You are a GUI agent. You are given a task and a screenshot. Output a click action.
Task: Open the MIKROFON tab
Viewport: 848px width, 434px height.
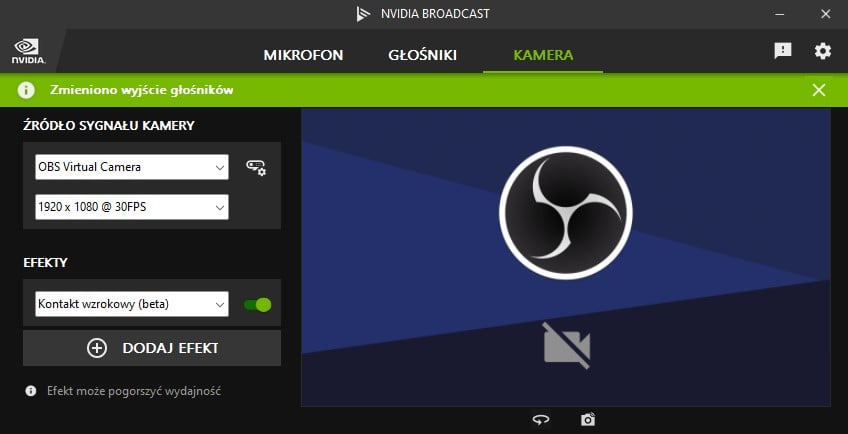click(x=303, y=55)
